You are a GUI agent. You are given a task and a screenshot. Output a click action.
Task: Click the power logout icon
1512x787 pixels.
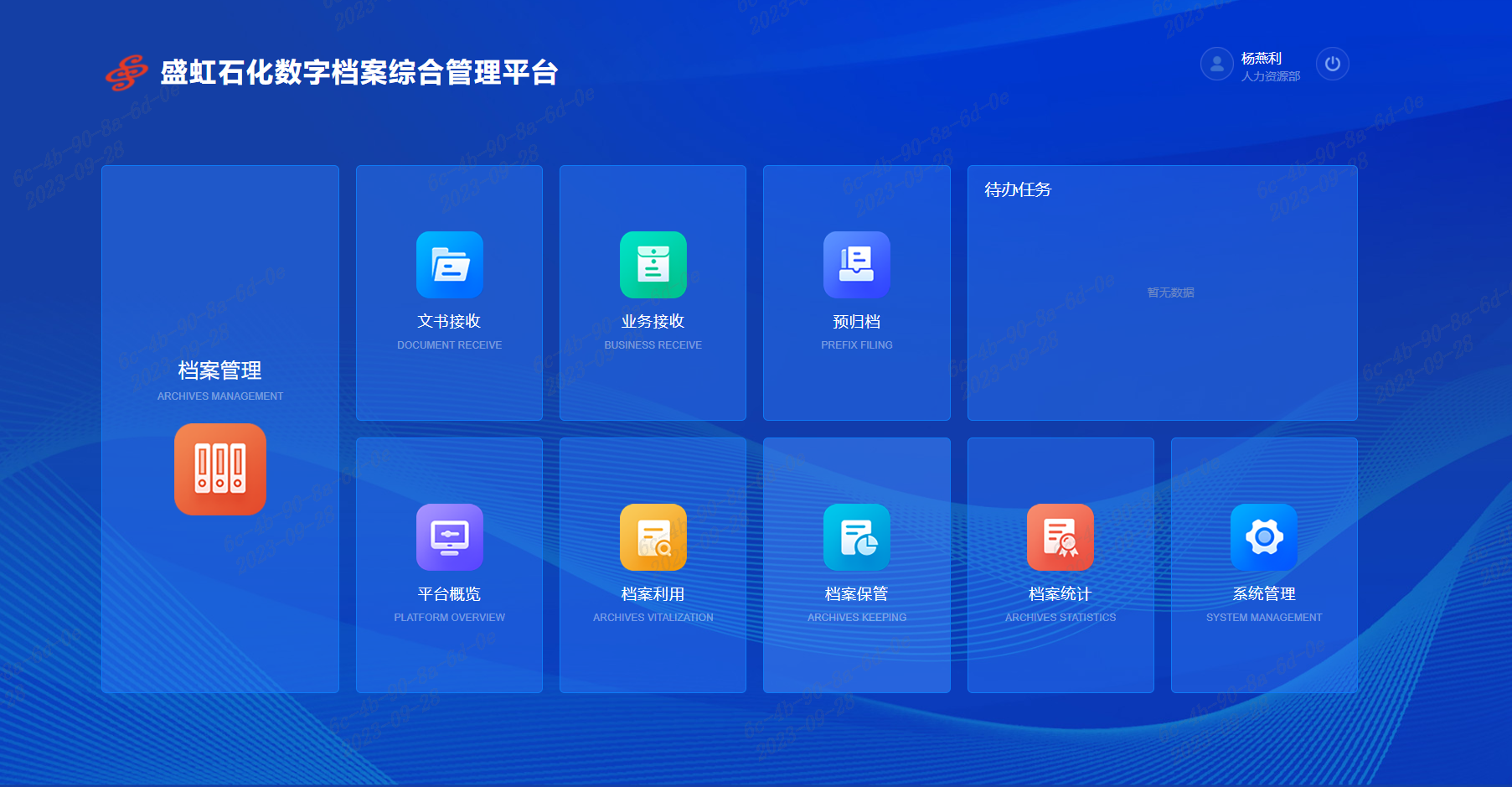tap(1332, 64)
